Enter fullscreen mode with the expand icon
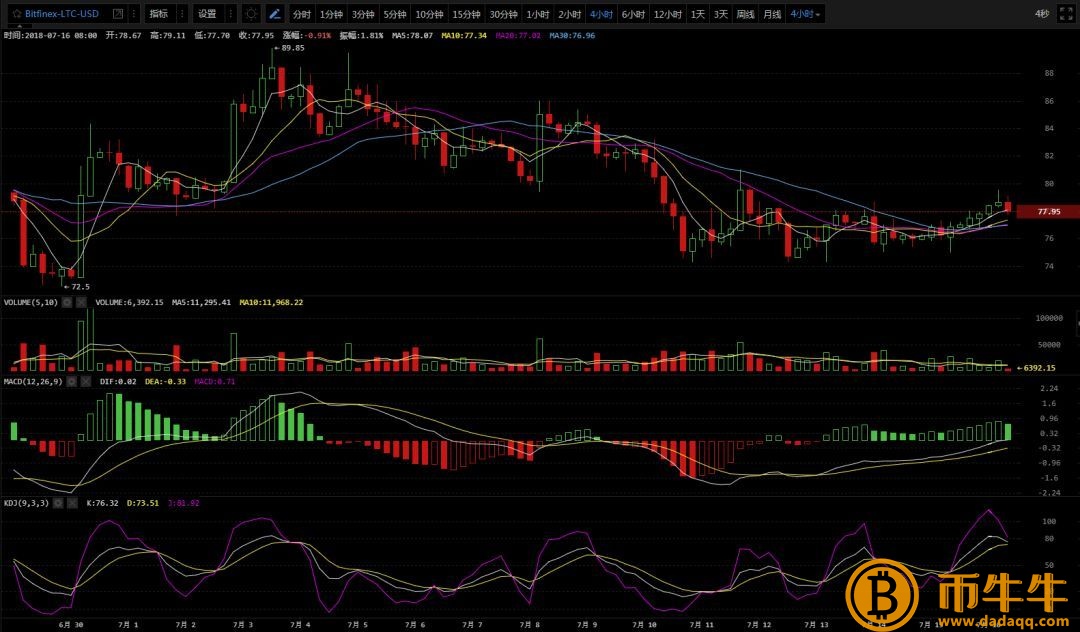 (1066, 14)
